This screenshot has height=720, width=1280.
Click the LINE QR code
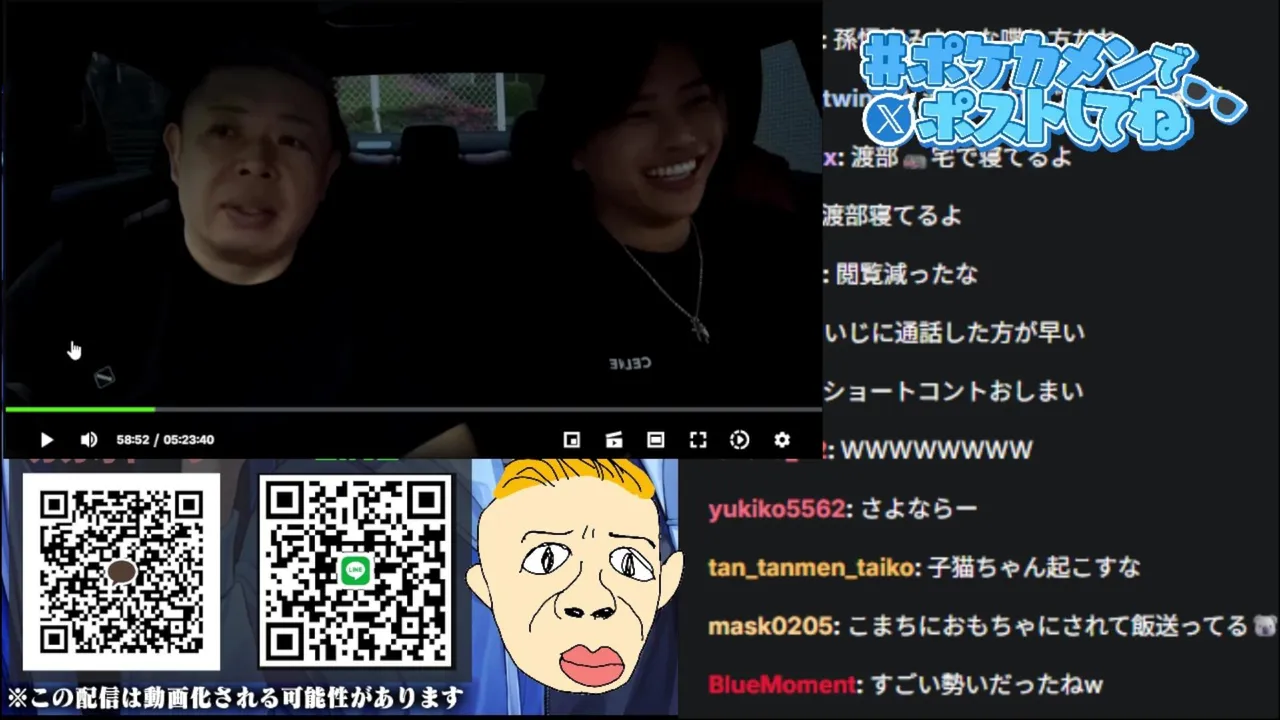(356, 572)
